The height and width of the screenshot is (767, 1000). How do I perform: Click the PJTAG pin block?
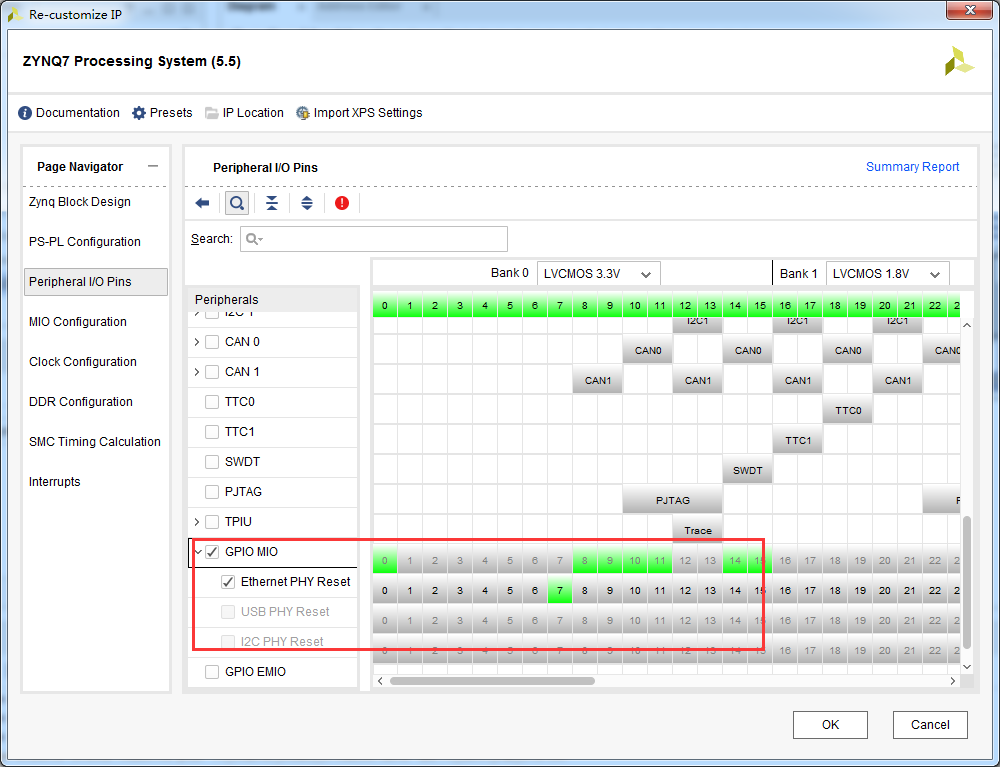pyautogui.click(x=673, y=500)
